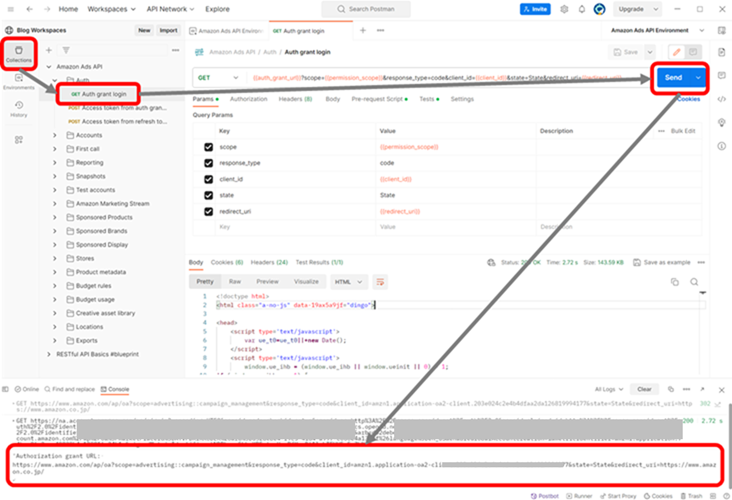Open the GET method dropdown
732x500 pixels.
coord(218,78)
